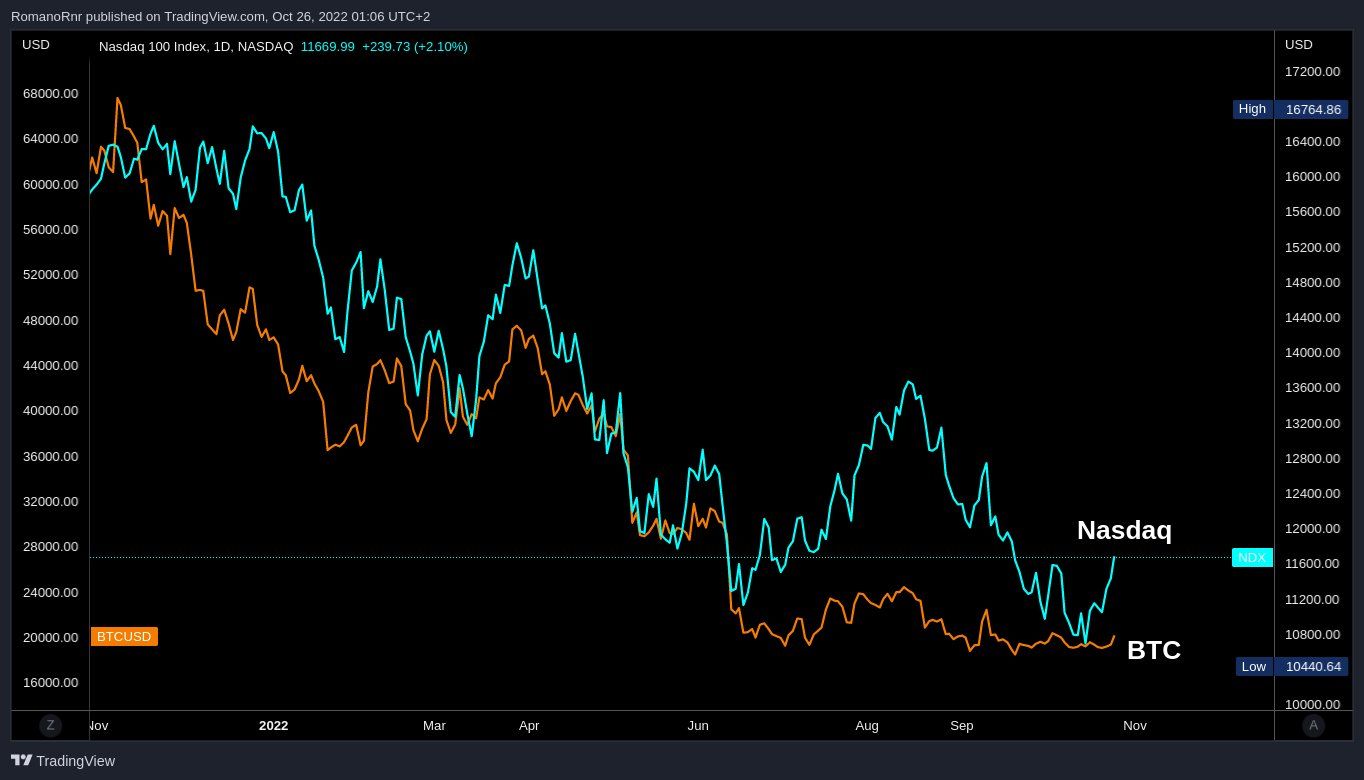Click the right-side Nov label on time axis
Viewport: 1364px width, 780px height.
[x=1135, y=726]
